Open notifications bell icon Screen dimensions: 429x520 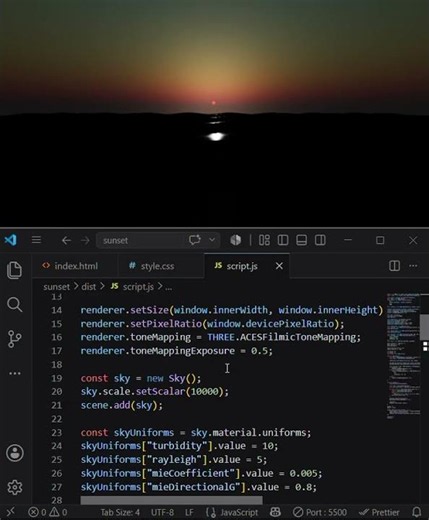417,512
